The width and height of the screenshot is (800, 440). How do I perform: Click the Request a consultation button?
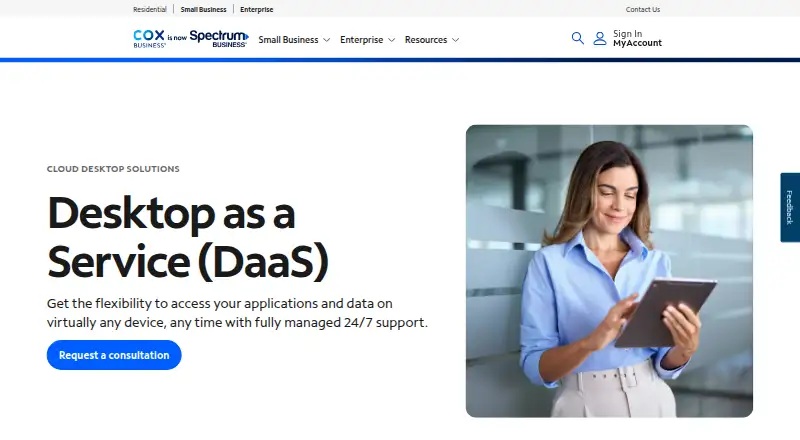(114, 355)
